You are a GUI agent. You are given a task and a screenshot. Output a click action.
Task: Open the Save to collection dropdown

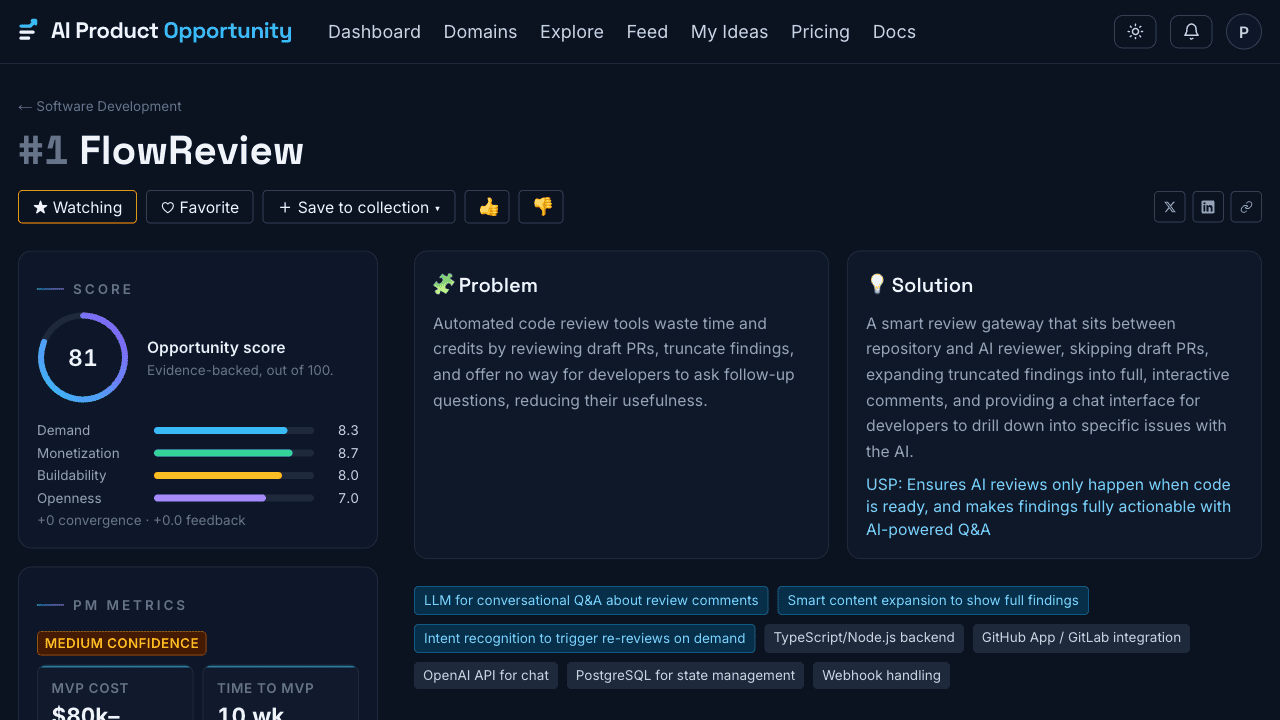pos(359,207)
